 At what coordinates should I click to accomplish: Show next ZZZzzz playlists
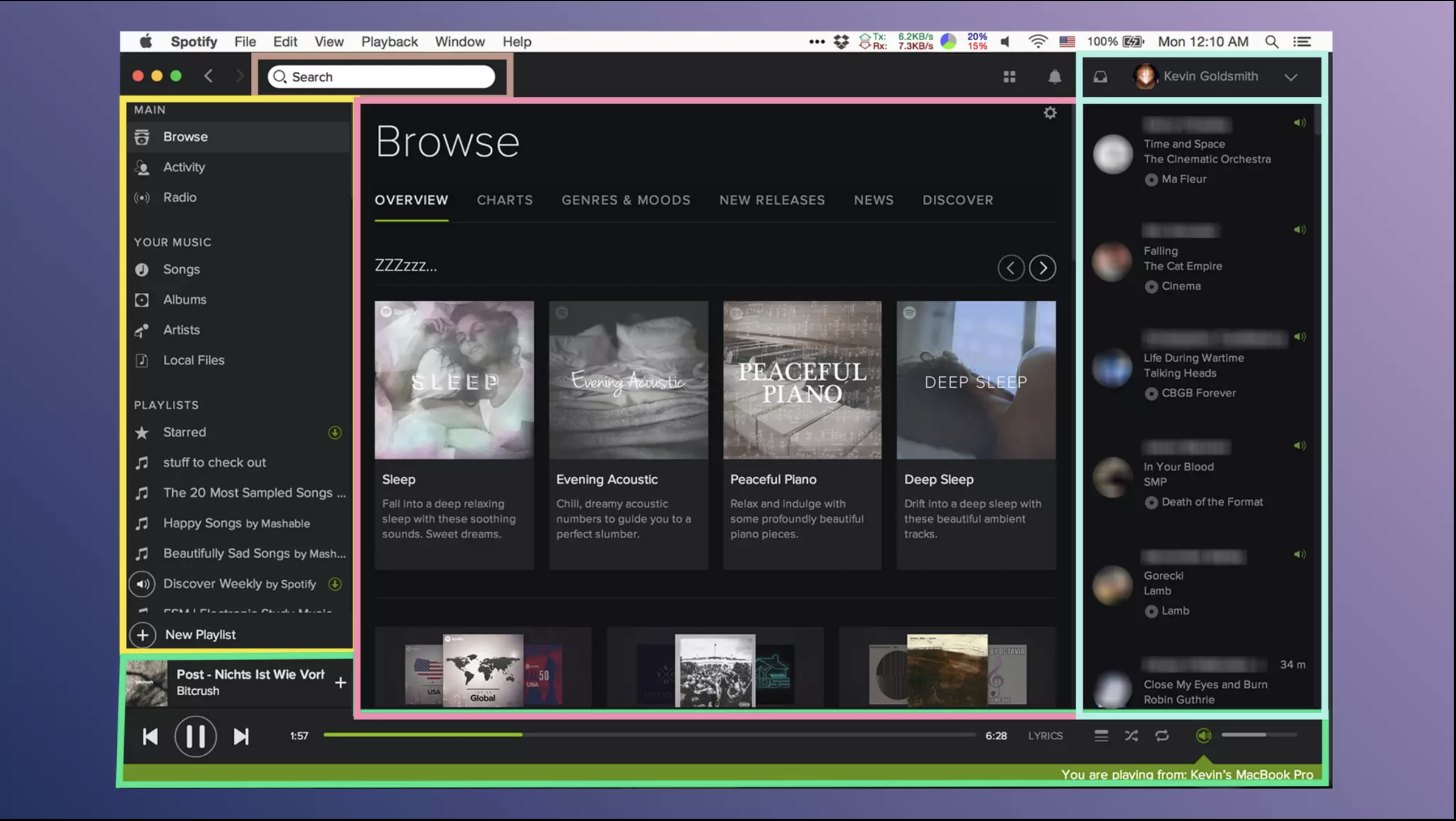click(x=1042, y=268)
